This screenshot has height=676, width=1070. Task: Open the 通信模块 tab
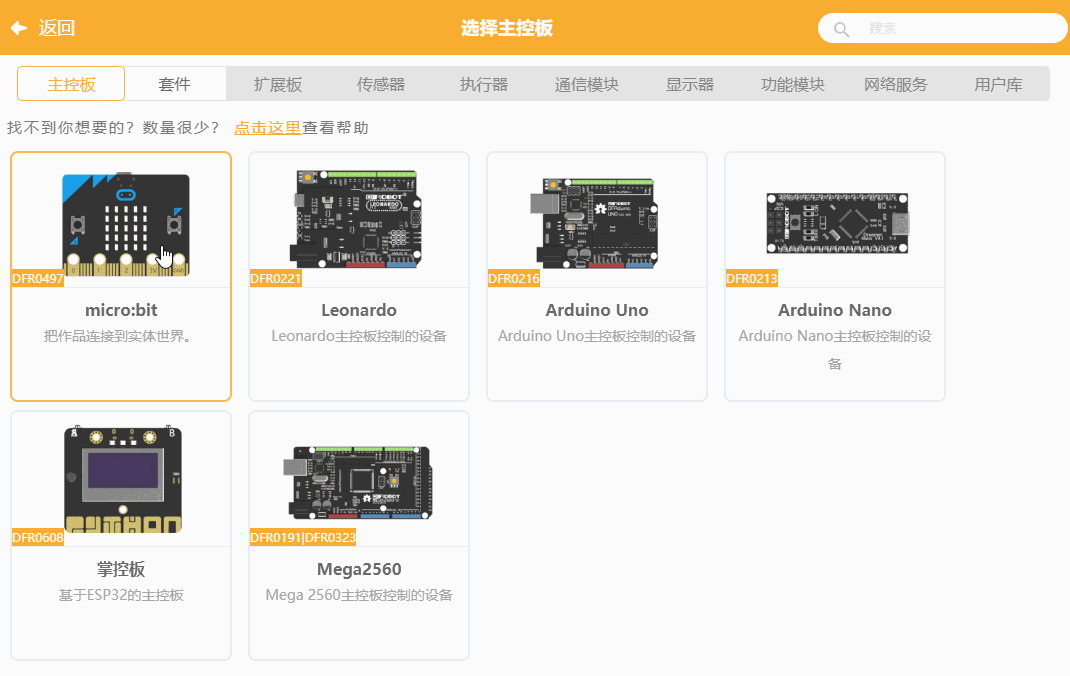(x=587, y=84)
